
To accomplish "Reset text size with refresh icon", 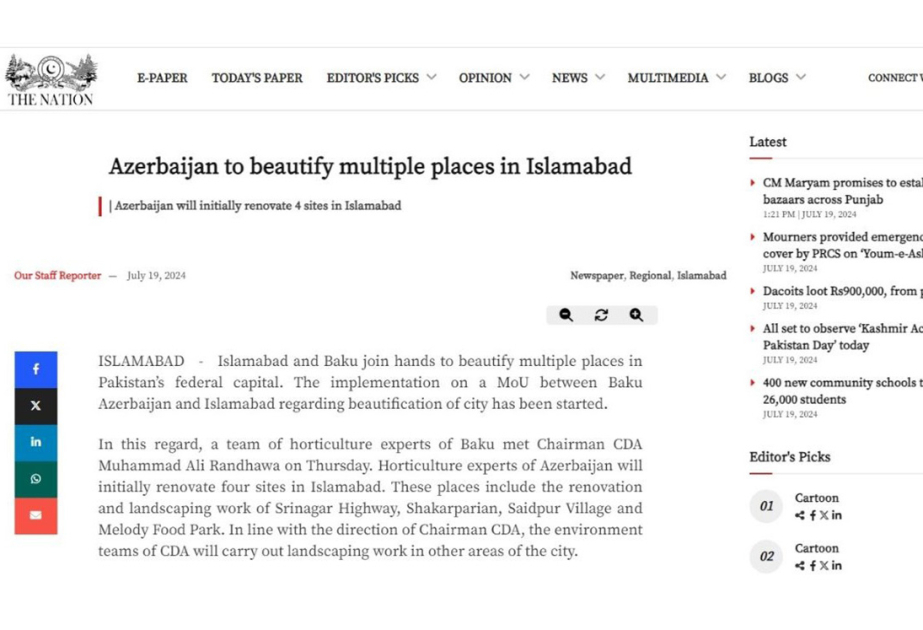I will tap(601, 315).
